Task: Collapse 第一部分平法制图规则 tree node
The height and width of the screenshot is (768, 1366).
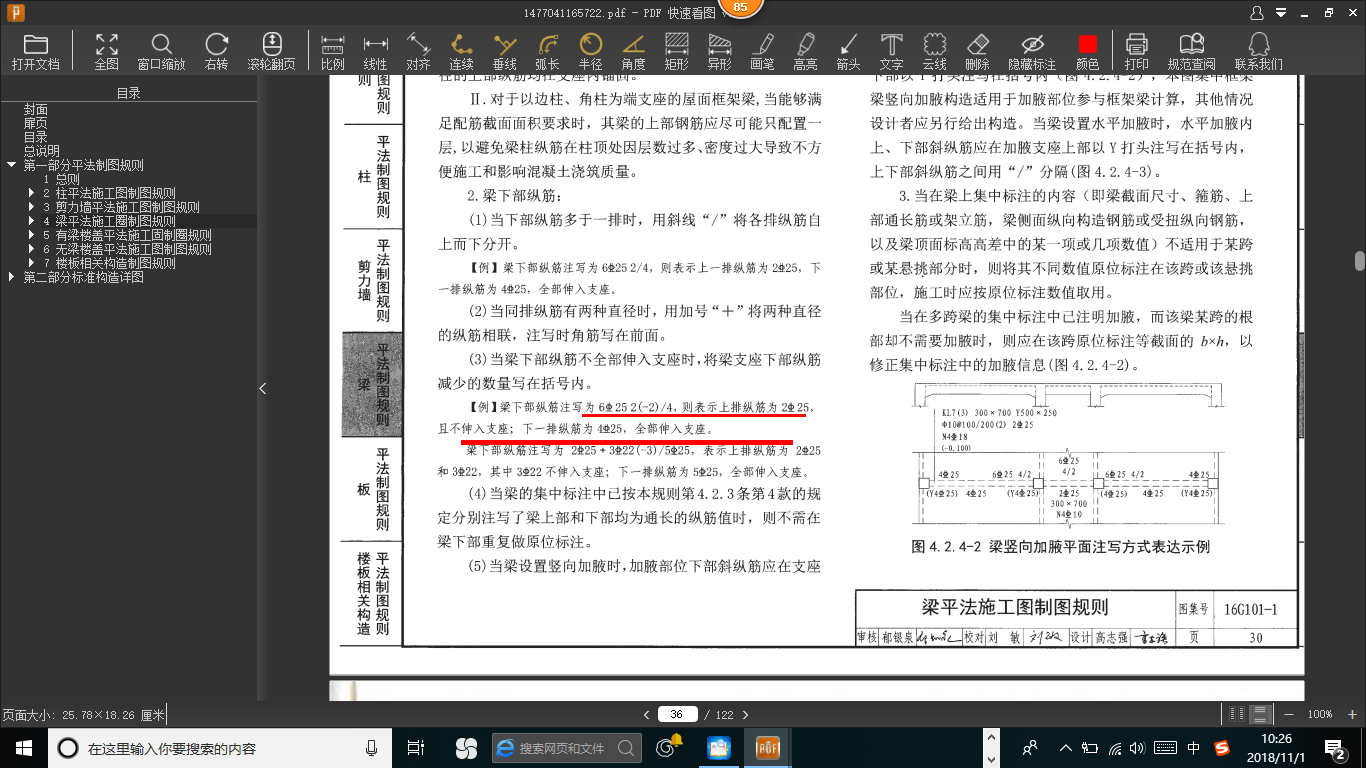Action: click(x=11, y=165)
